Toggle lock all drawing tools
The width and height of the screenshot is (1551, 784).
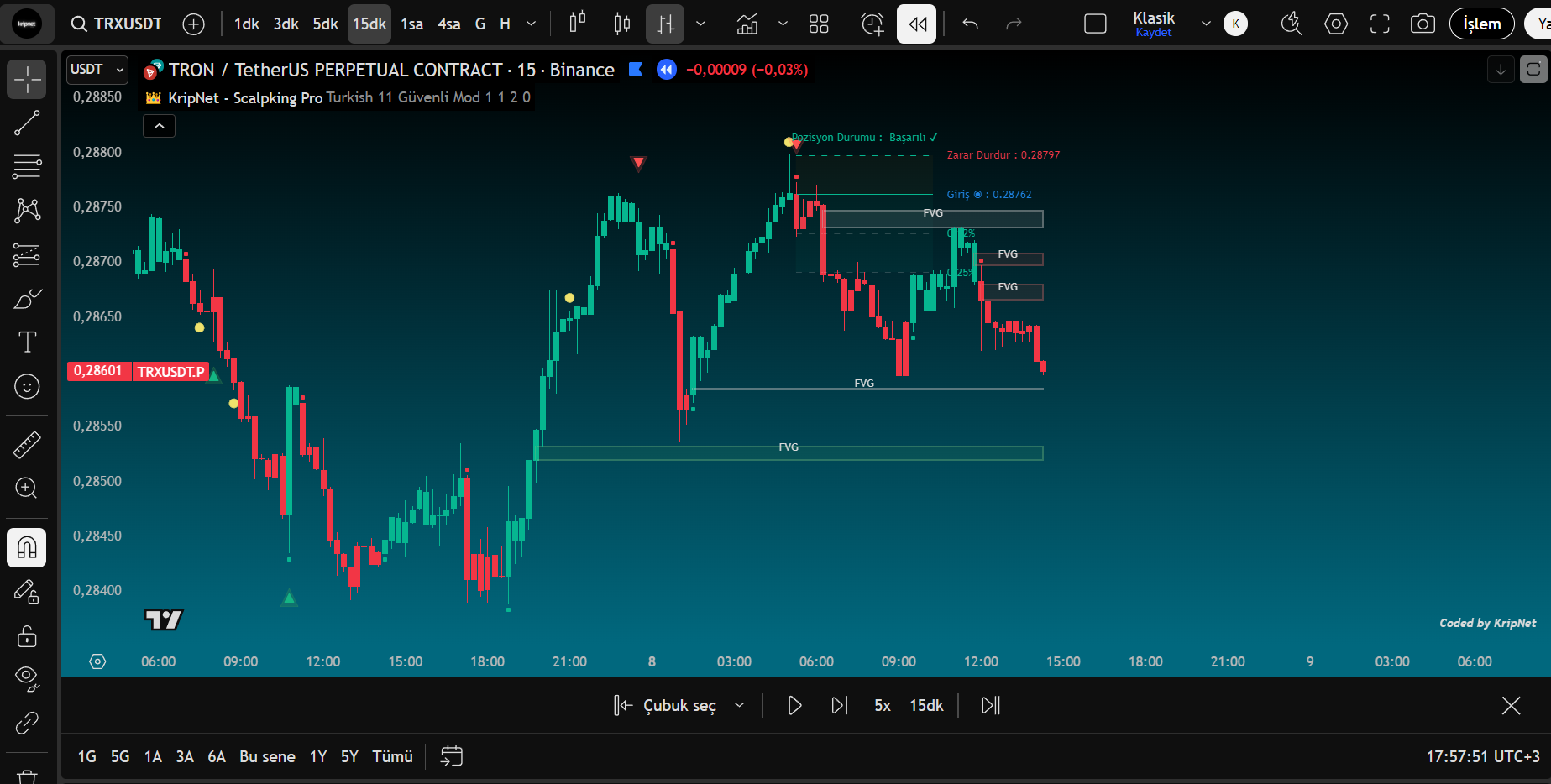(27, 636)
